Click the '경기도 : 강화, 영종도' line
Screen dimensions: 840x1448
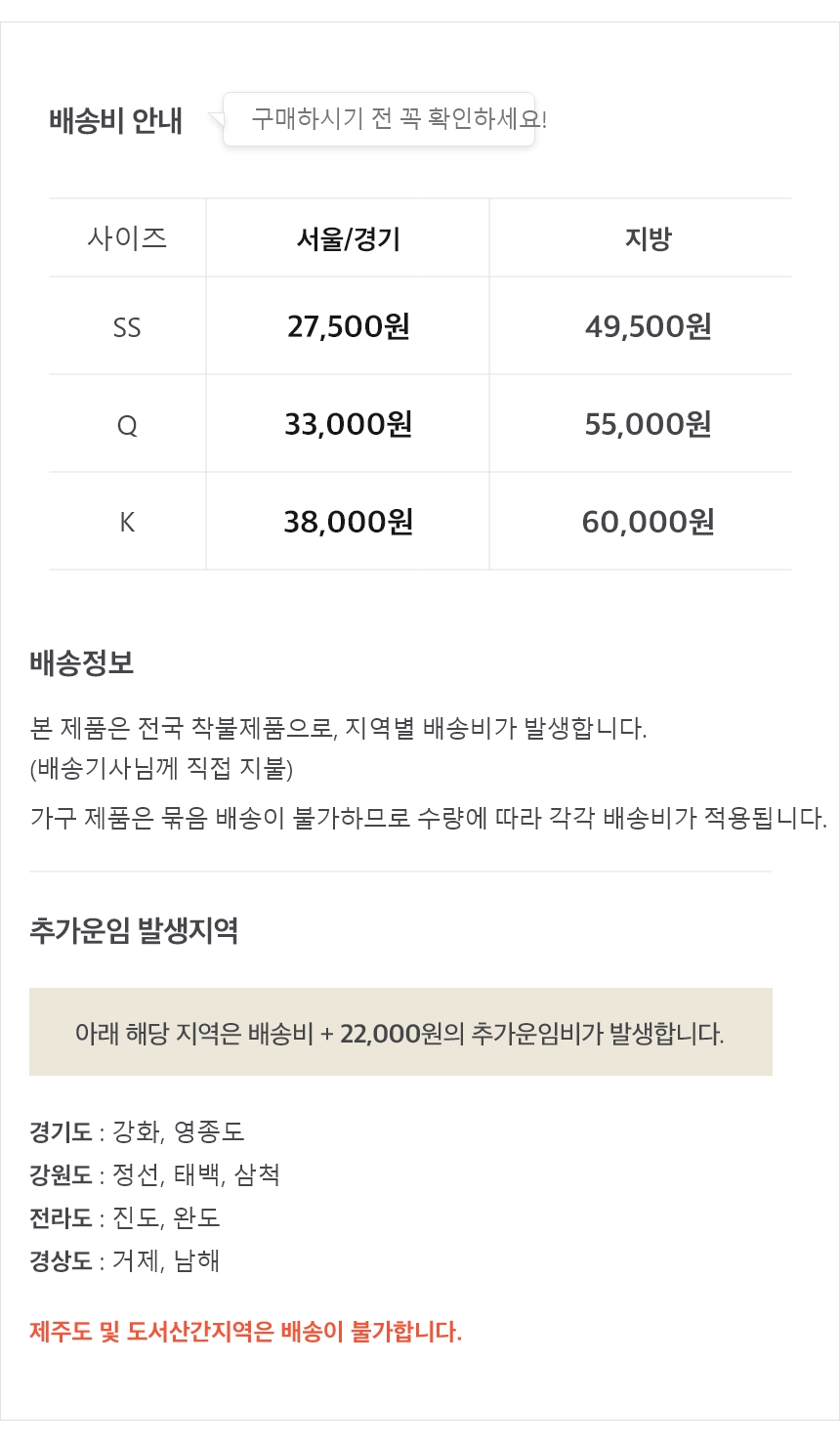(137, 1131)
